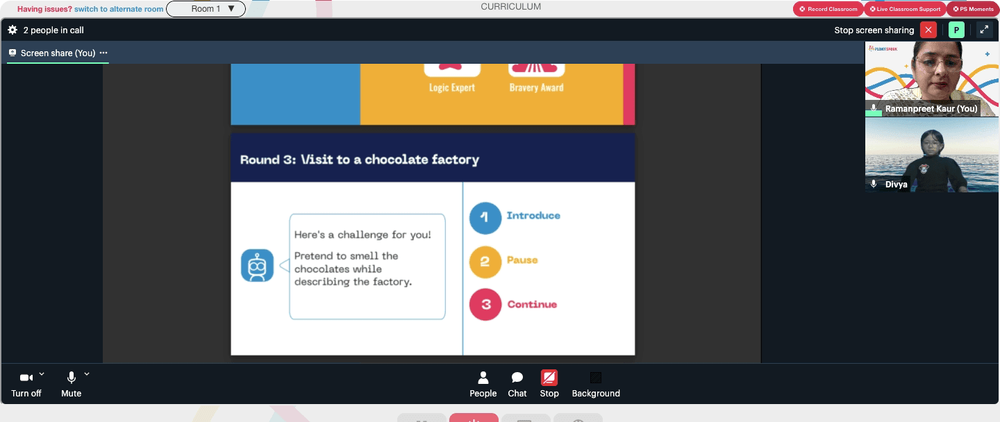Click the Logic Expert badge
This screenshot has height=422, width=1000.
[452, 78]
